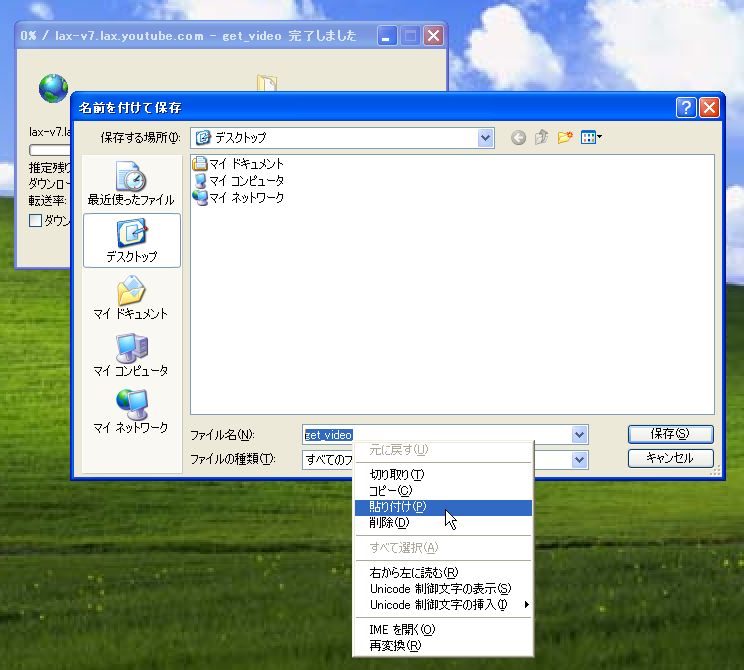Go up one folder level icon
The image size is (744, 670).
(x=541, y=138)
